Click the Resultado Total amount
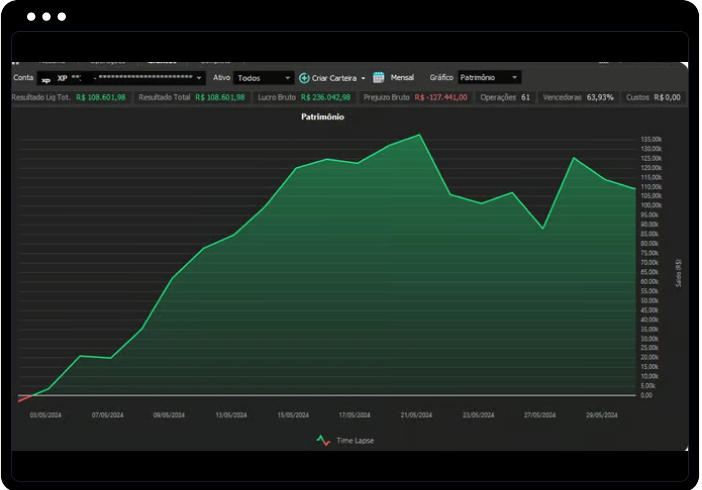The height and width of the screenshot is (490, 702). 220,98
